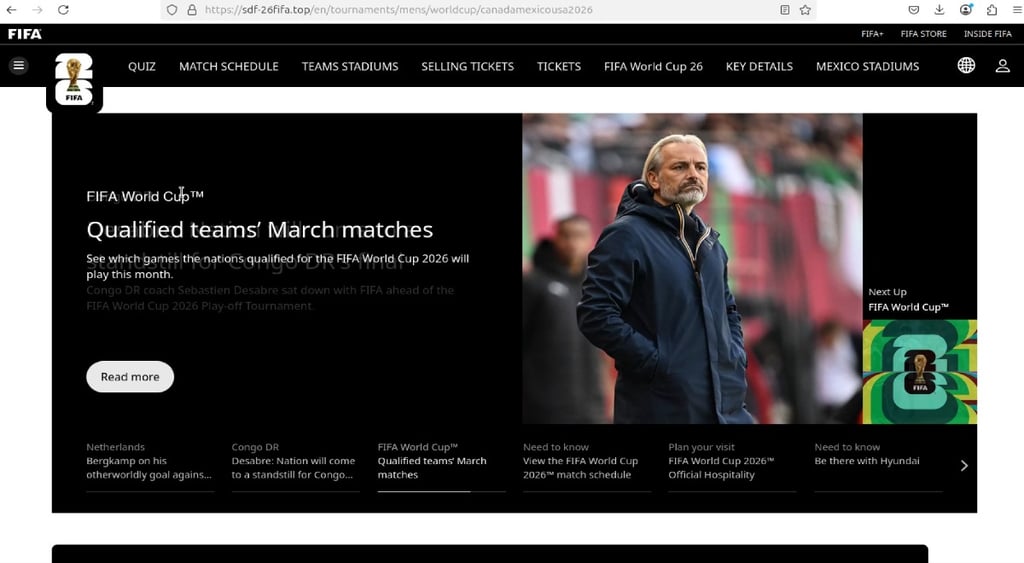Open FIFA World Cup 26 nav item

(x=653, y=67)
